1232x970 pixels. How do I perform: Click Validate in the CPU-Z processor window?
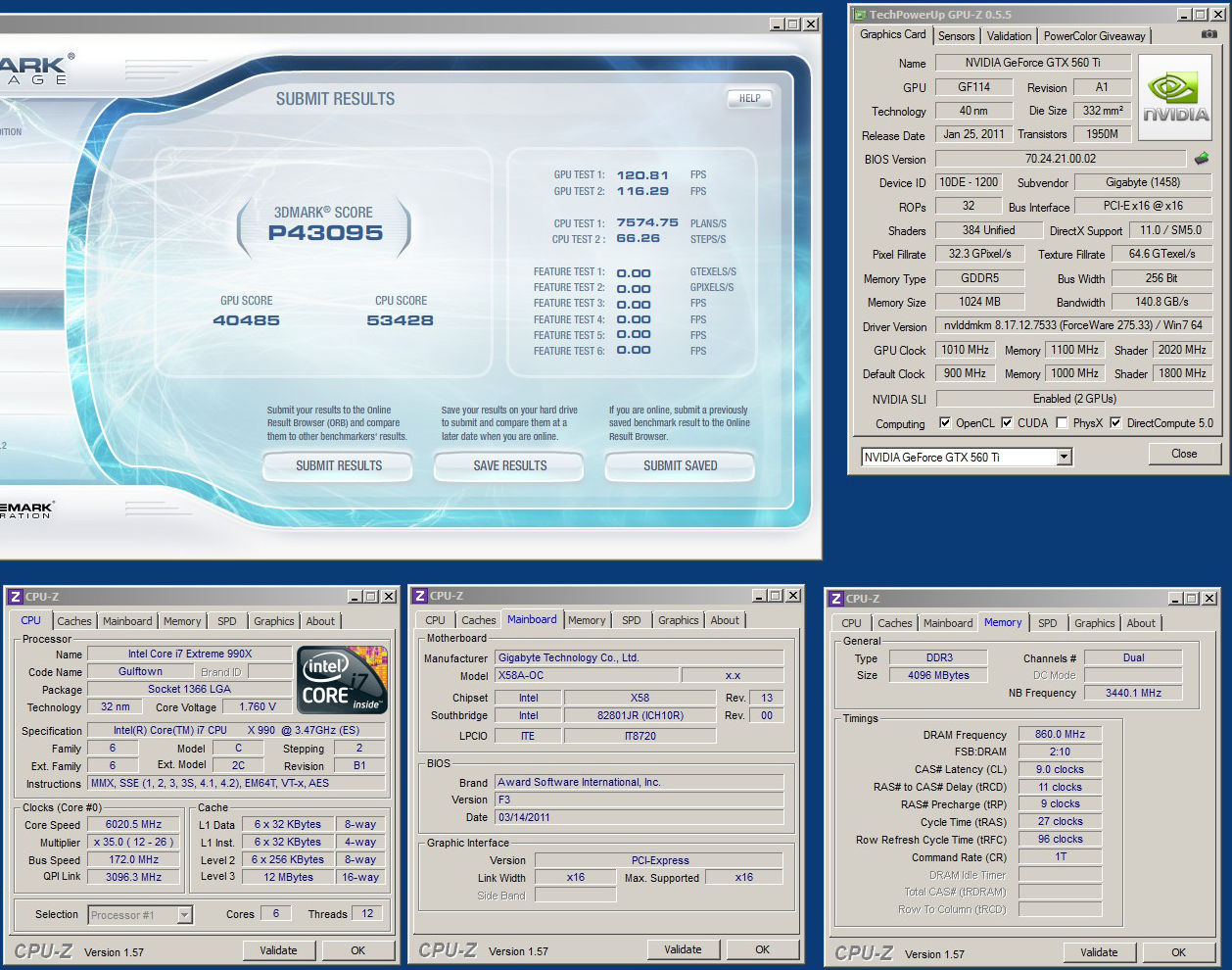coord(278,950)
